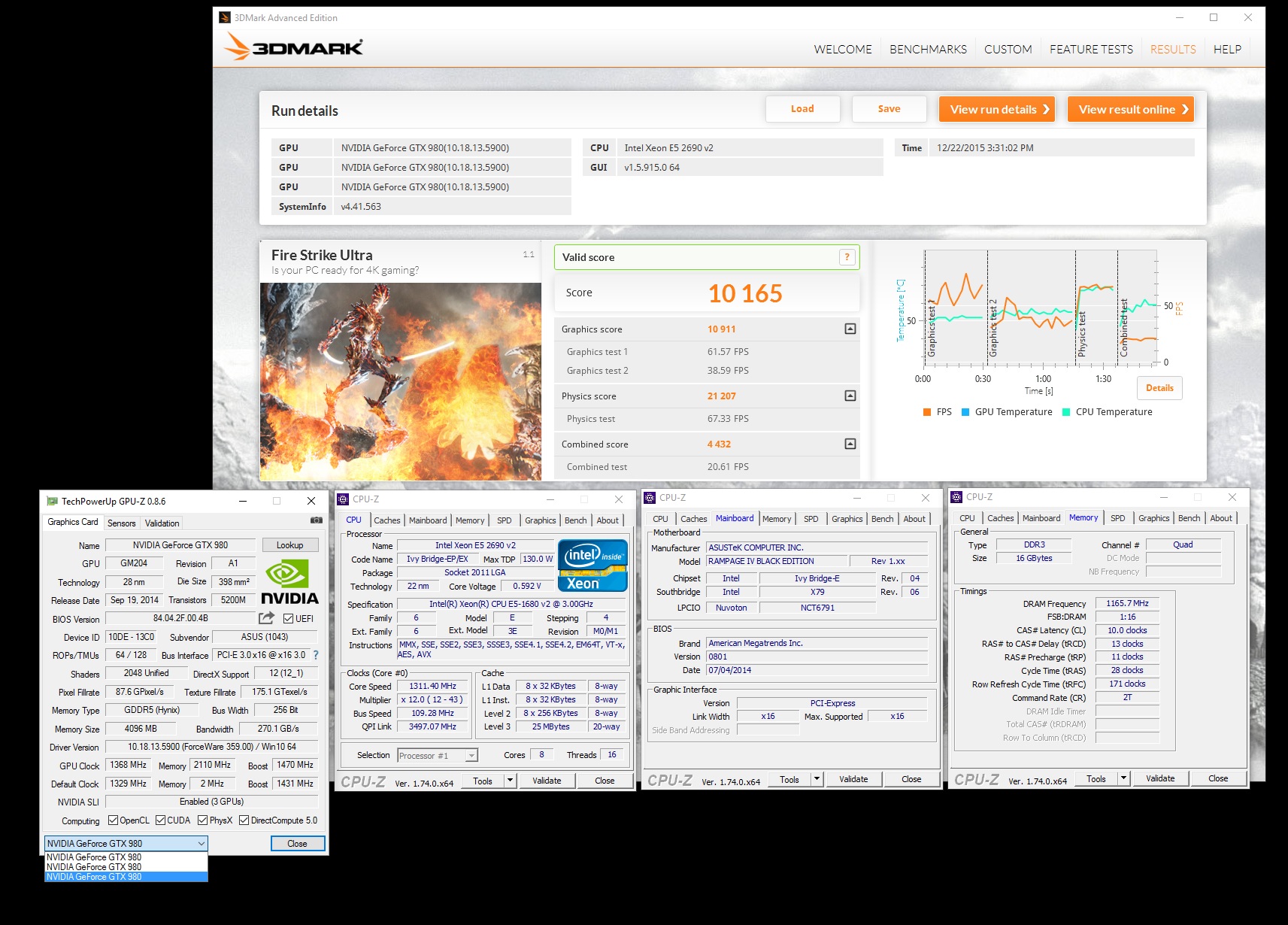Open the CUSTOM menu in 3DMark
The width and height of the screenshot is (1288, 925).
(x=1008, y=49)
